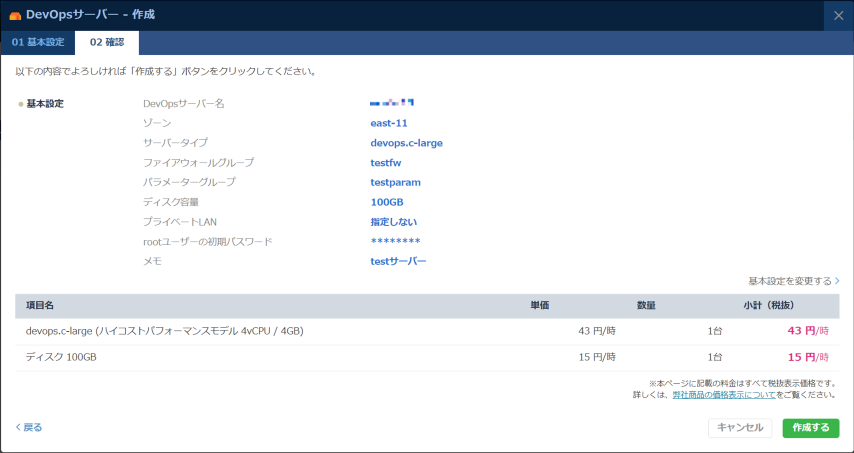Click the devops.c-large ハイコストパフォーマンスモデル row name
The image size is (854, 453).
click(164, 330)
